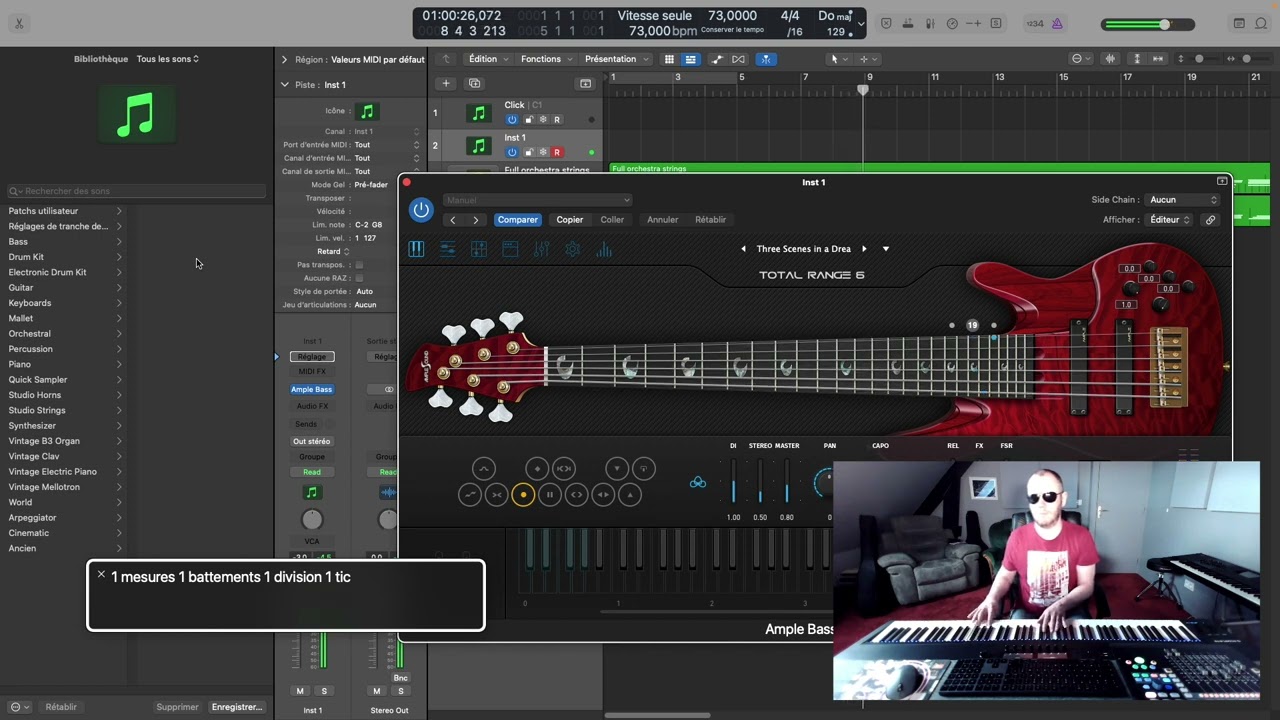This screenshot has width=1280, height=720.
Task: Open the Manuel preset dropdown in plugin header
Action: [537, 200]
